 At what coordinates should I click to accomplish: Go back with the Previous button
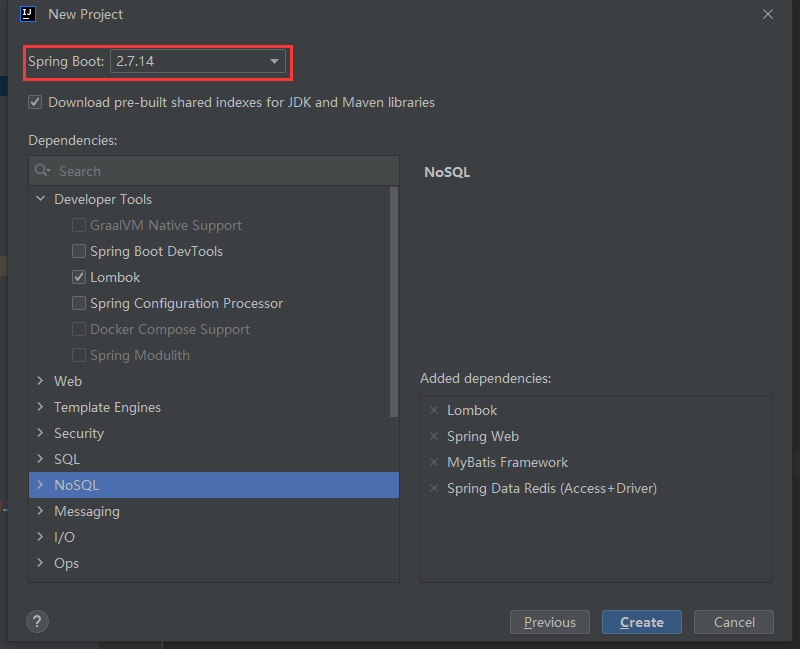(x=549, y=622)
